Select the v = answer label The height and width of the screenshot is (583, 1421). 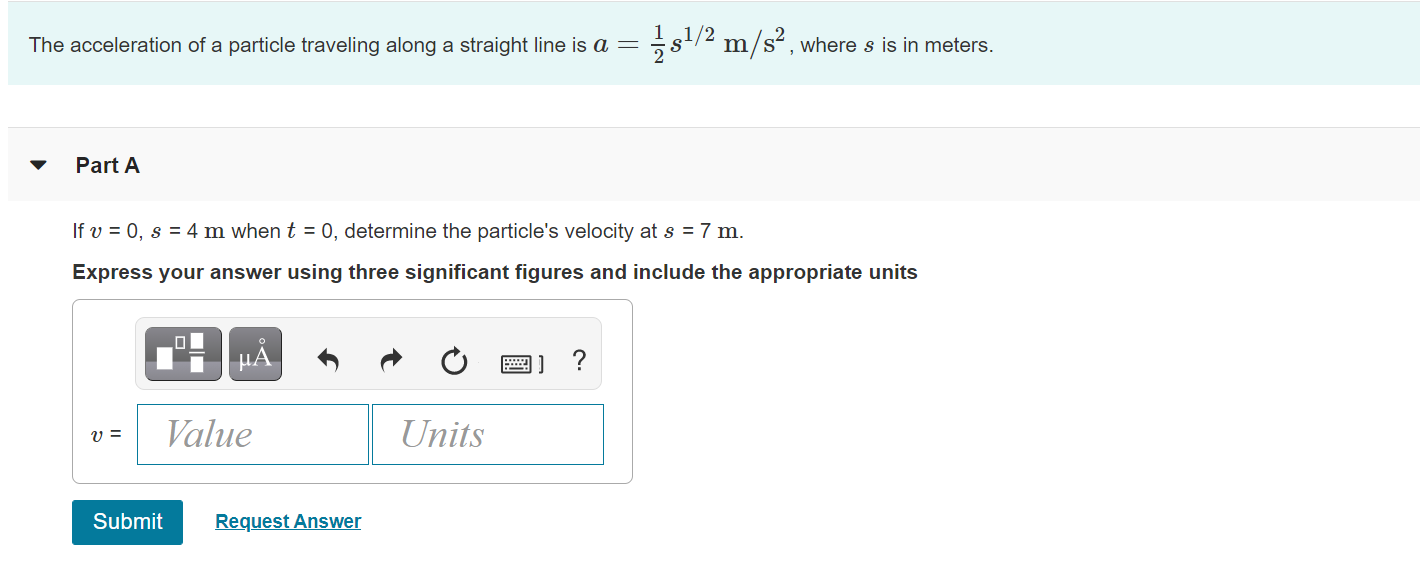pyautogui.click(x=105, y=434)
